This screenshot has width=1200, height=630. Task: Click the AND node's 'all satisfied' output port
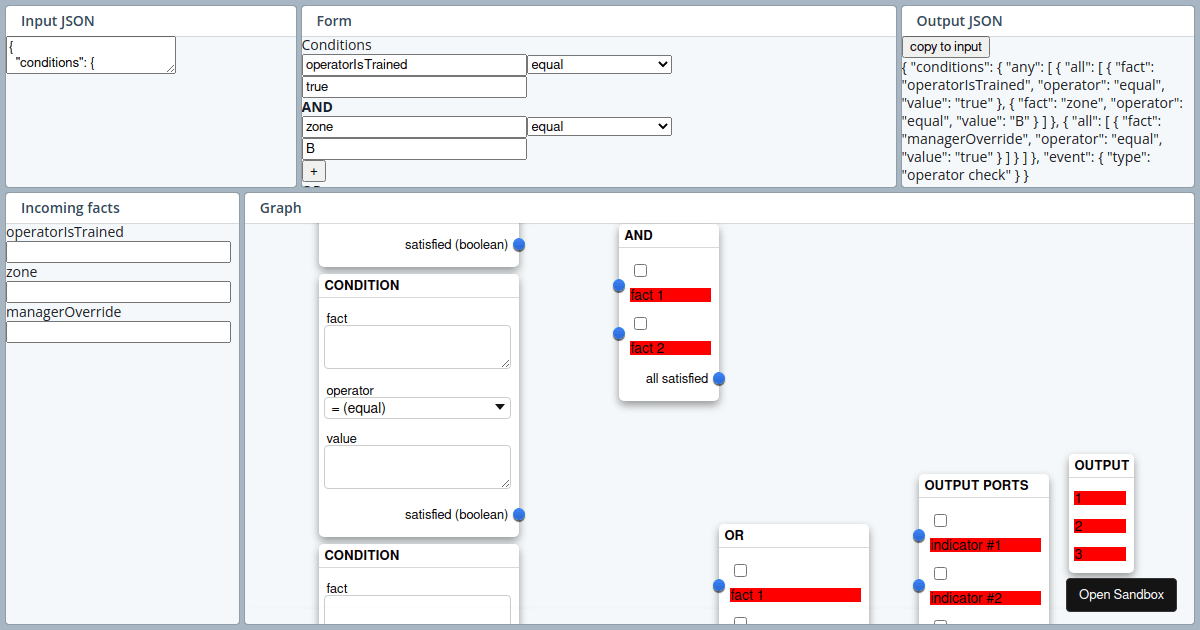[719, 379]
